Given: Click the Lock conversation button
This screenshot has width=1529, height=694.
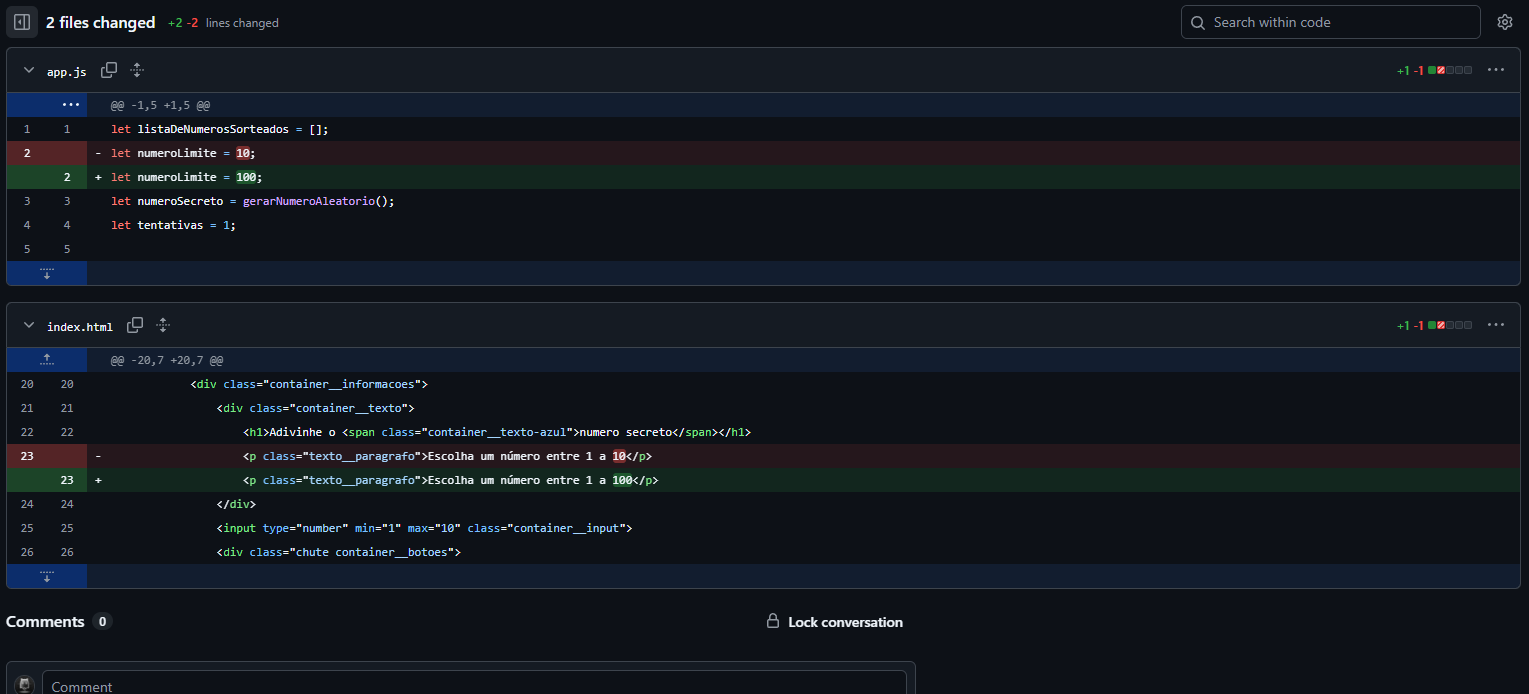Looking at the screenshot, I should (845, 622).
